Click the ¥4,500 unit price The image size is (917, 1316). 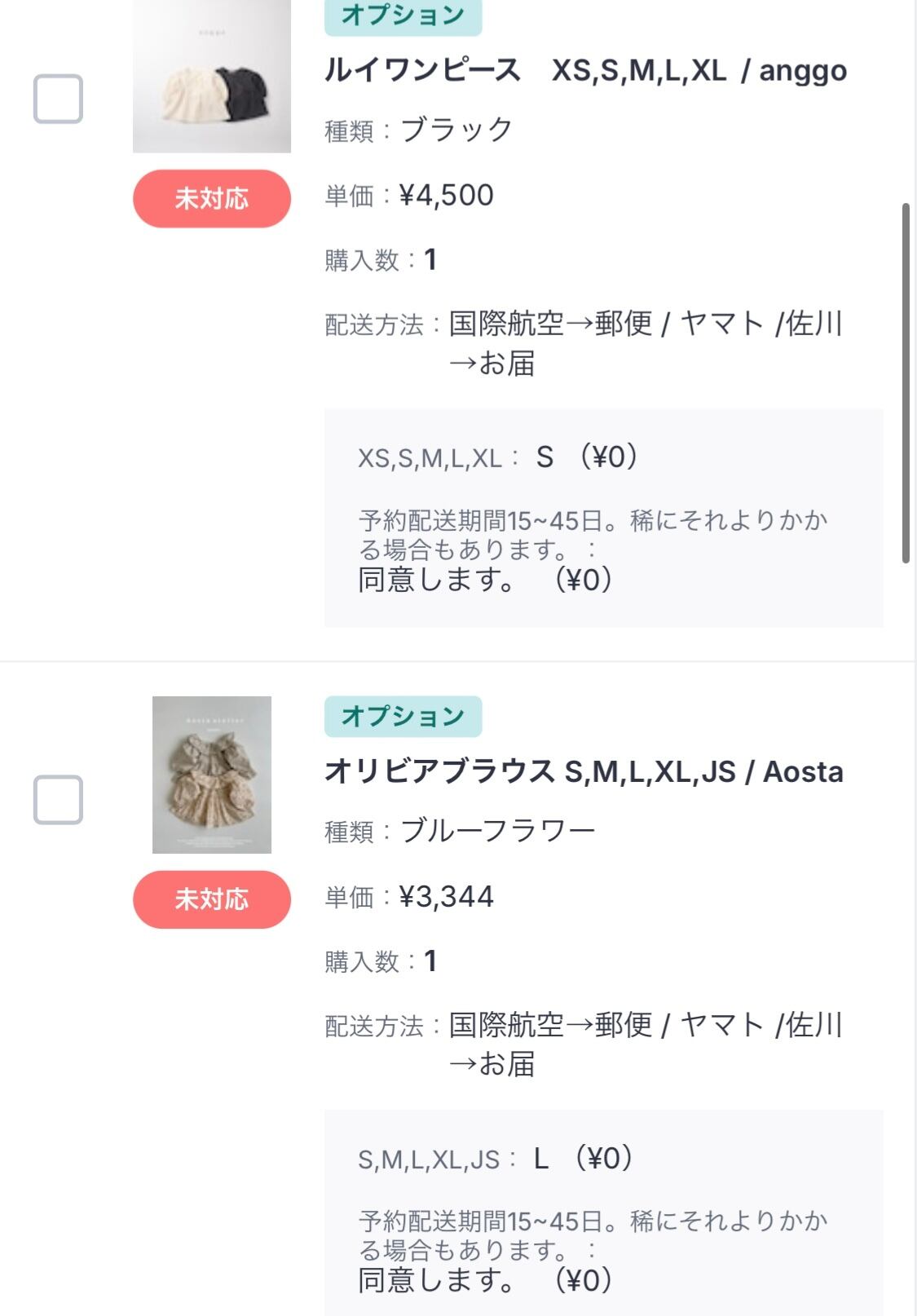(446, 196)
